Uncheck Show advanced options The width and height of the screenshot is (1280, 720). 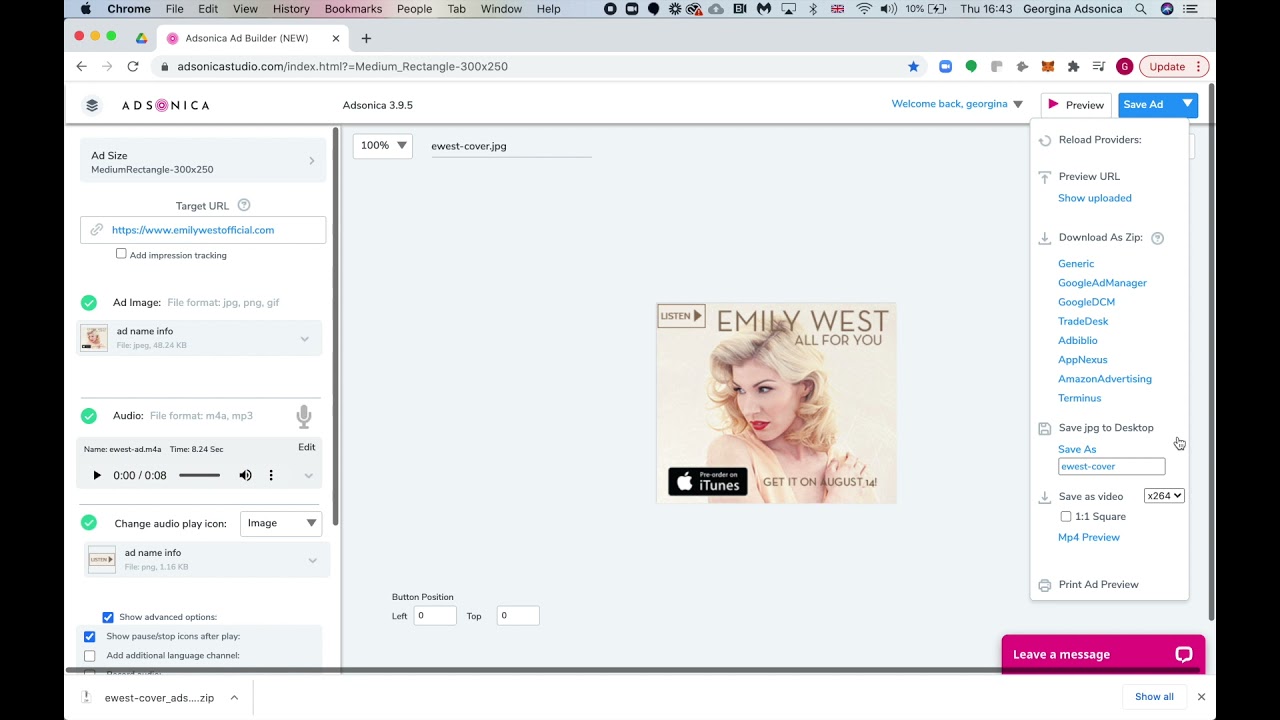click(x=108, y=617)
